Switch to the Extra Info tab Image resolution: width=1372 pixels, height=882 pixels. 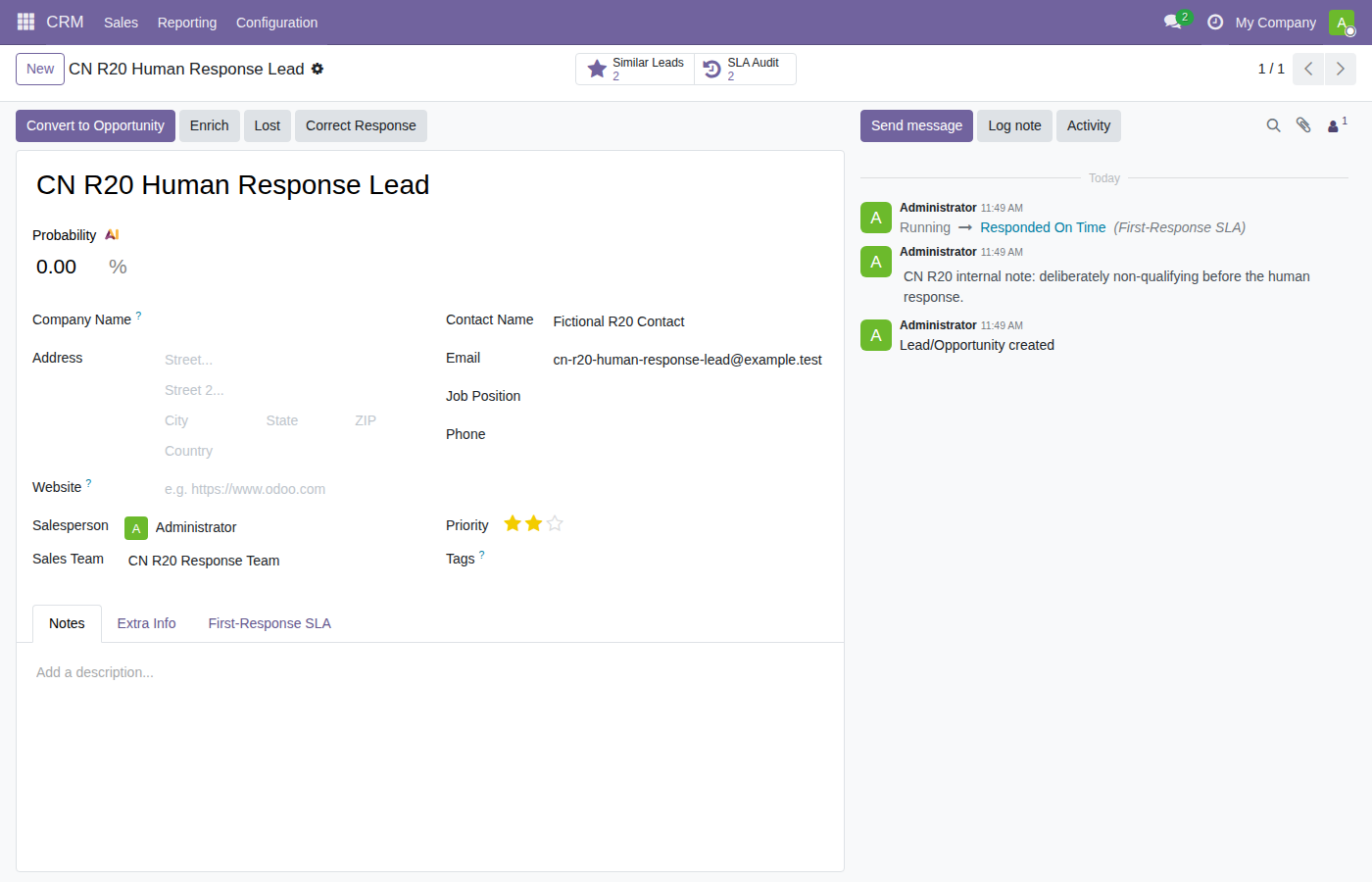[x=146, y=623]
